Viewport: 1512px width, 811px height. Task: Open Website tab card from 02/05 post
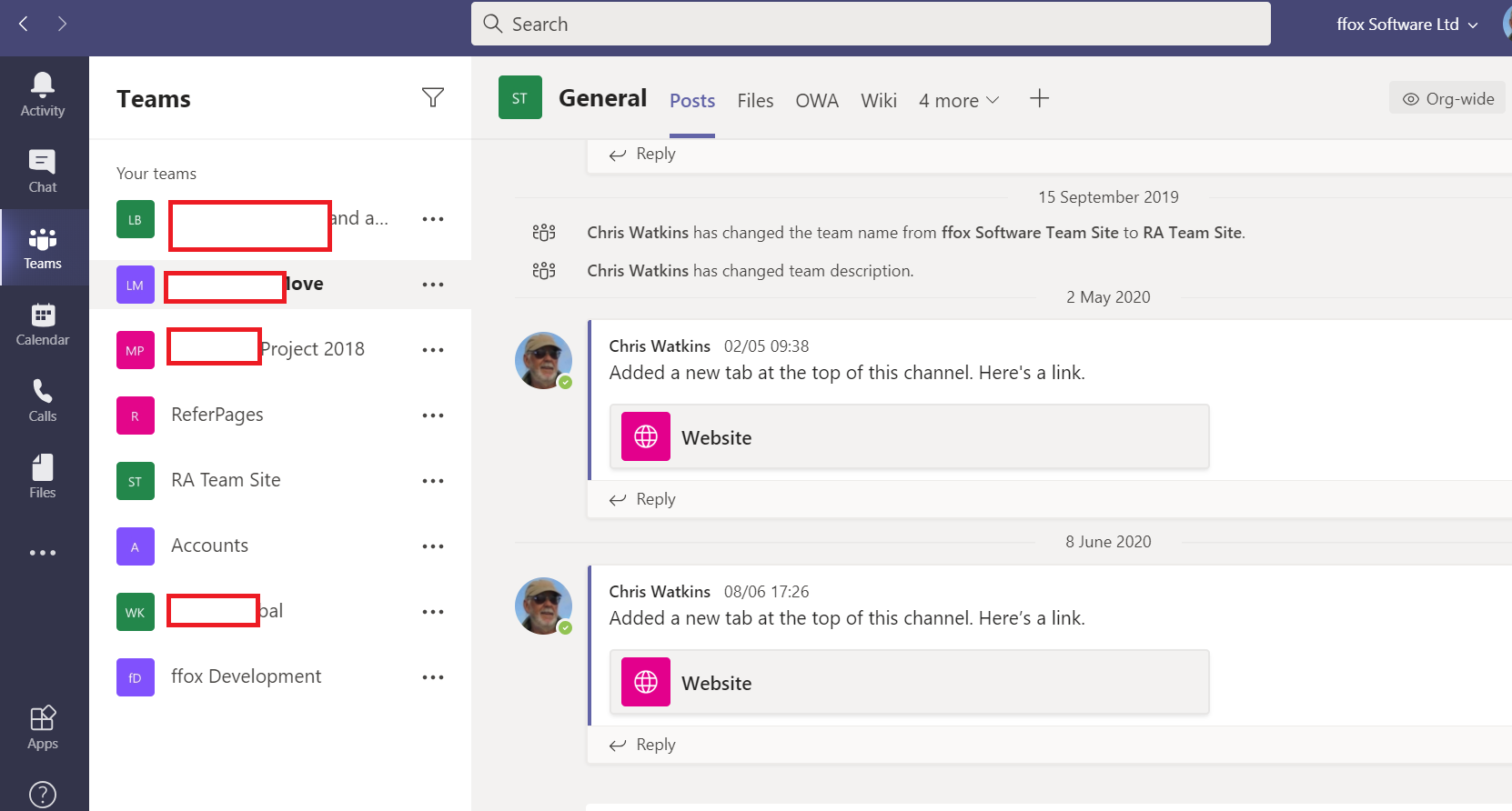909,437
